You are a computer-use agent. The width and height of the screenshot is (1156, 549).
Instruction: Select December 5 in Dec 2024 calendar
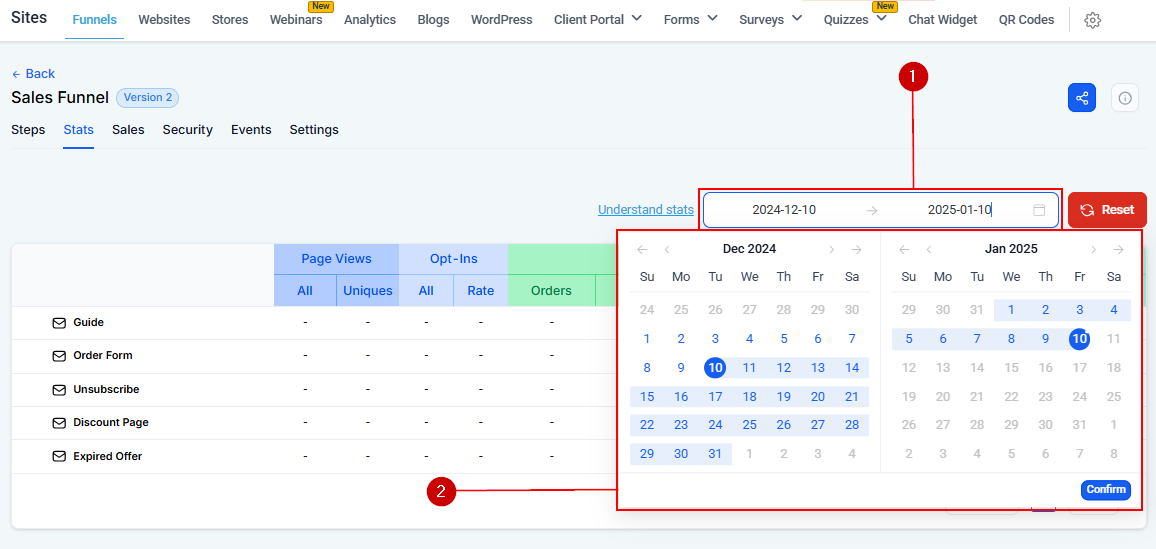click(x=784, y=339)
